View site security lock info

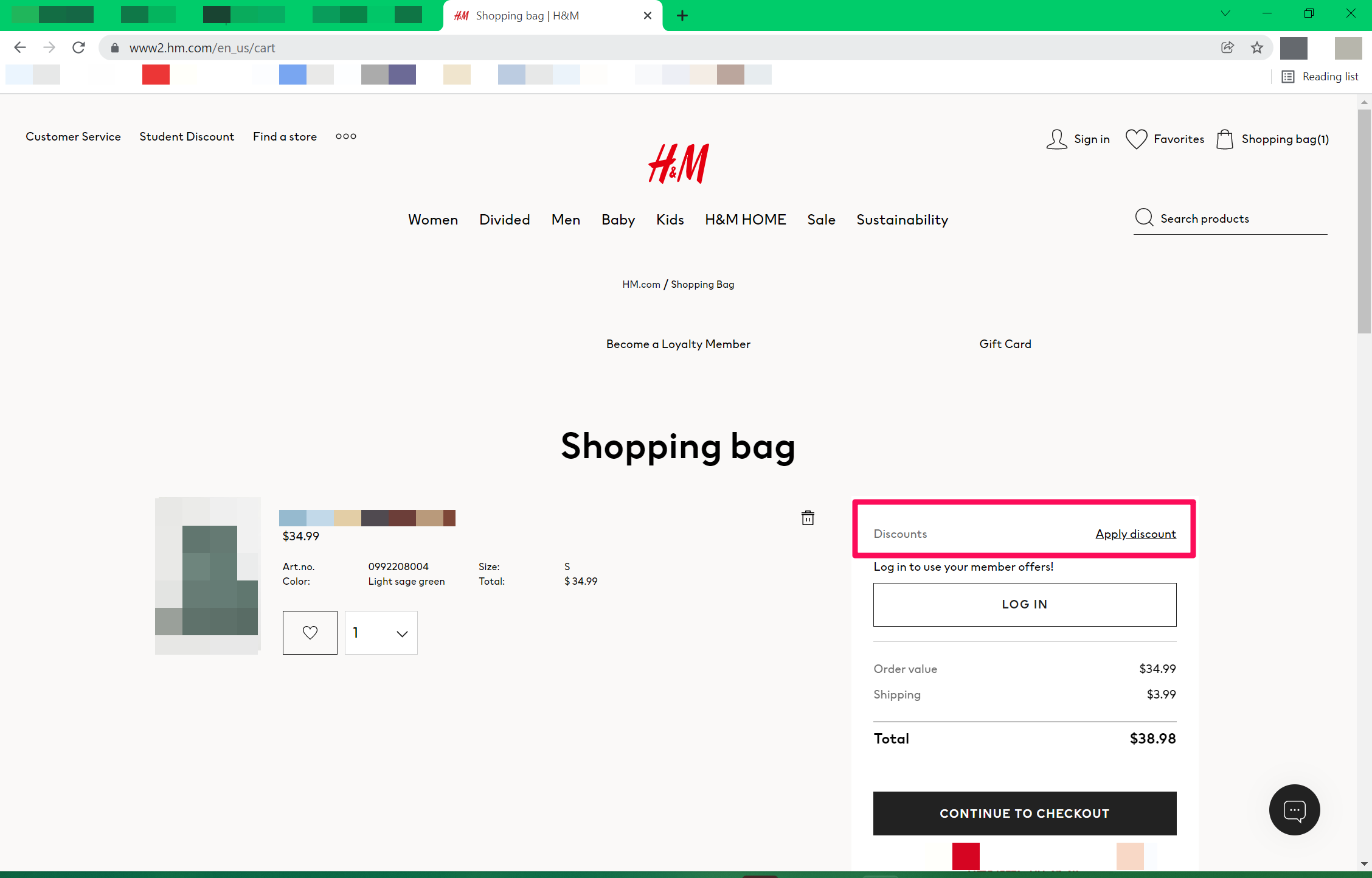[114, 47]
